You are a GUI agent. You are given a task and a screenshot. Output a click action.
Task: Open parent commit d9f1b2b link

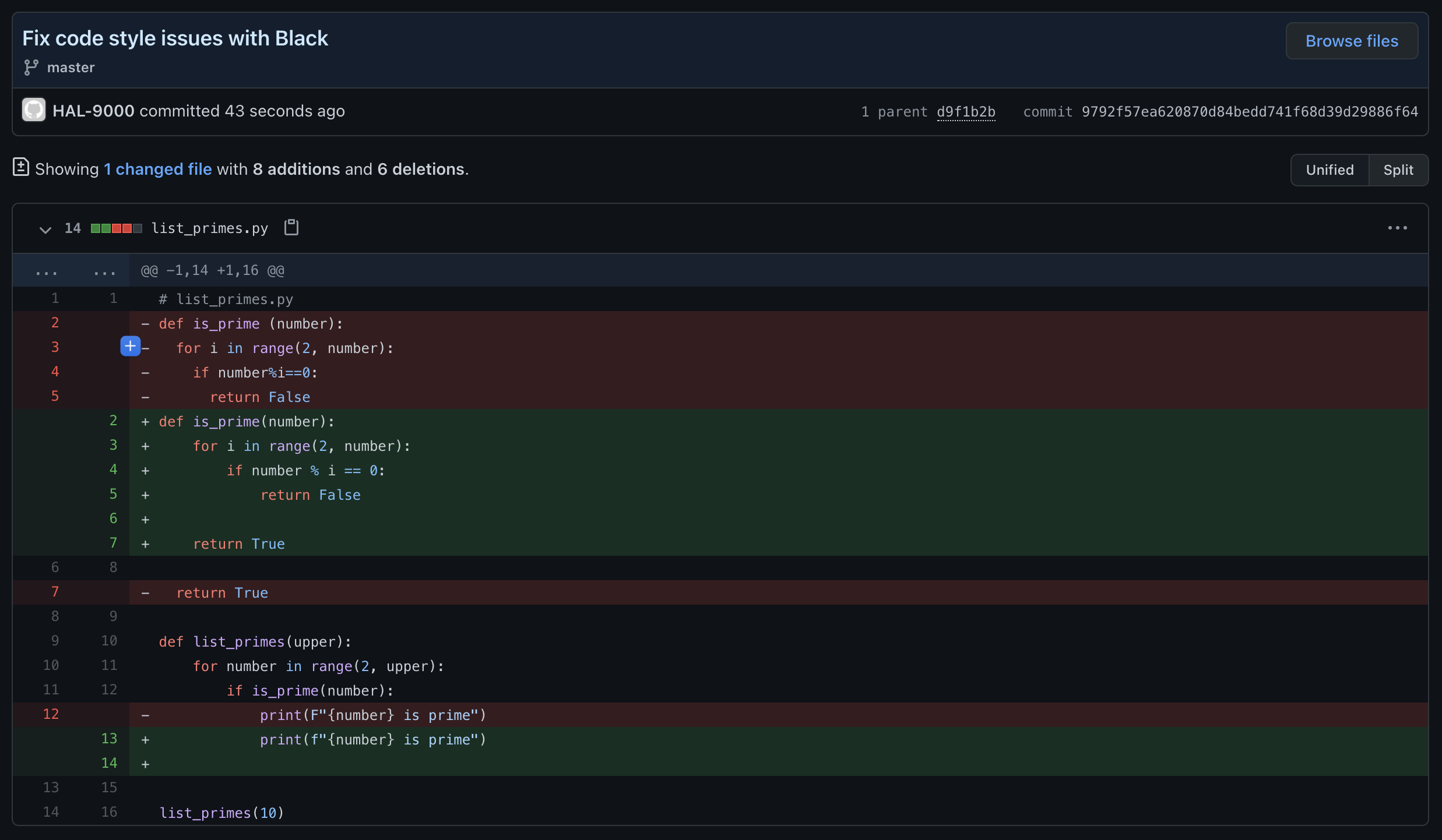point(966,111)
